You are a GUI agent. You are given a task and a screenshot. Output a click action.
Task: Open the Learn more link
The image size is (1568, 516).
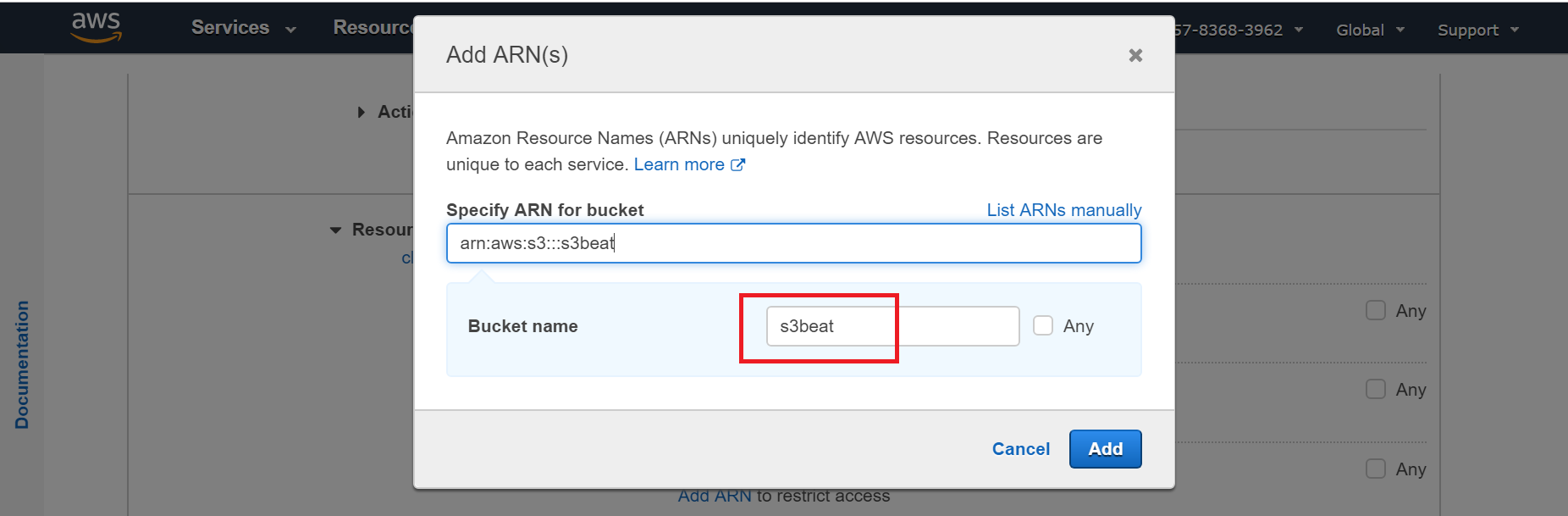pyautogui.click(x=678, y=164)
